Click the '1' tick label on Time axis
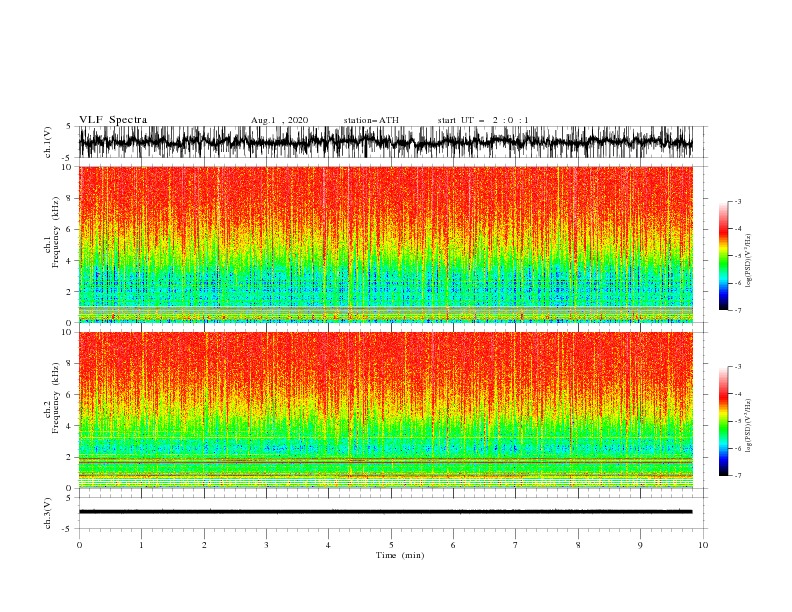 click(x=141, y=545)
